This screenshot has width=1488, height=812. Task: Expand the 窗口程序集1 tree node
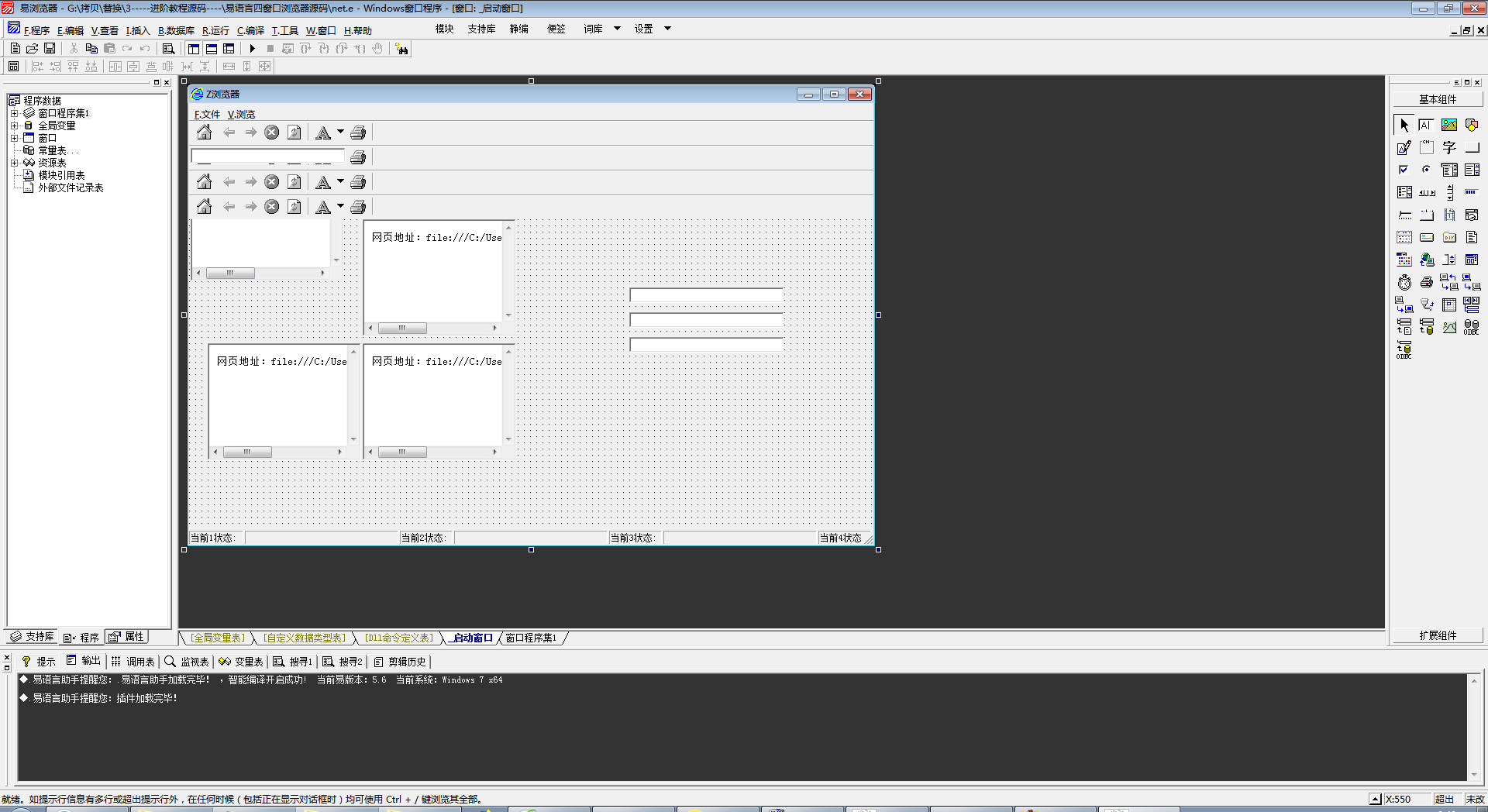14,113
